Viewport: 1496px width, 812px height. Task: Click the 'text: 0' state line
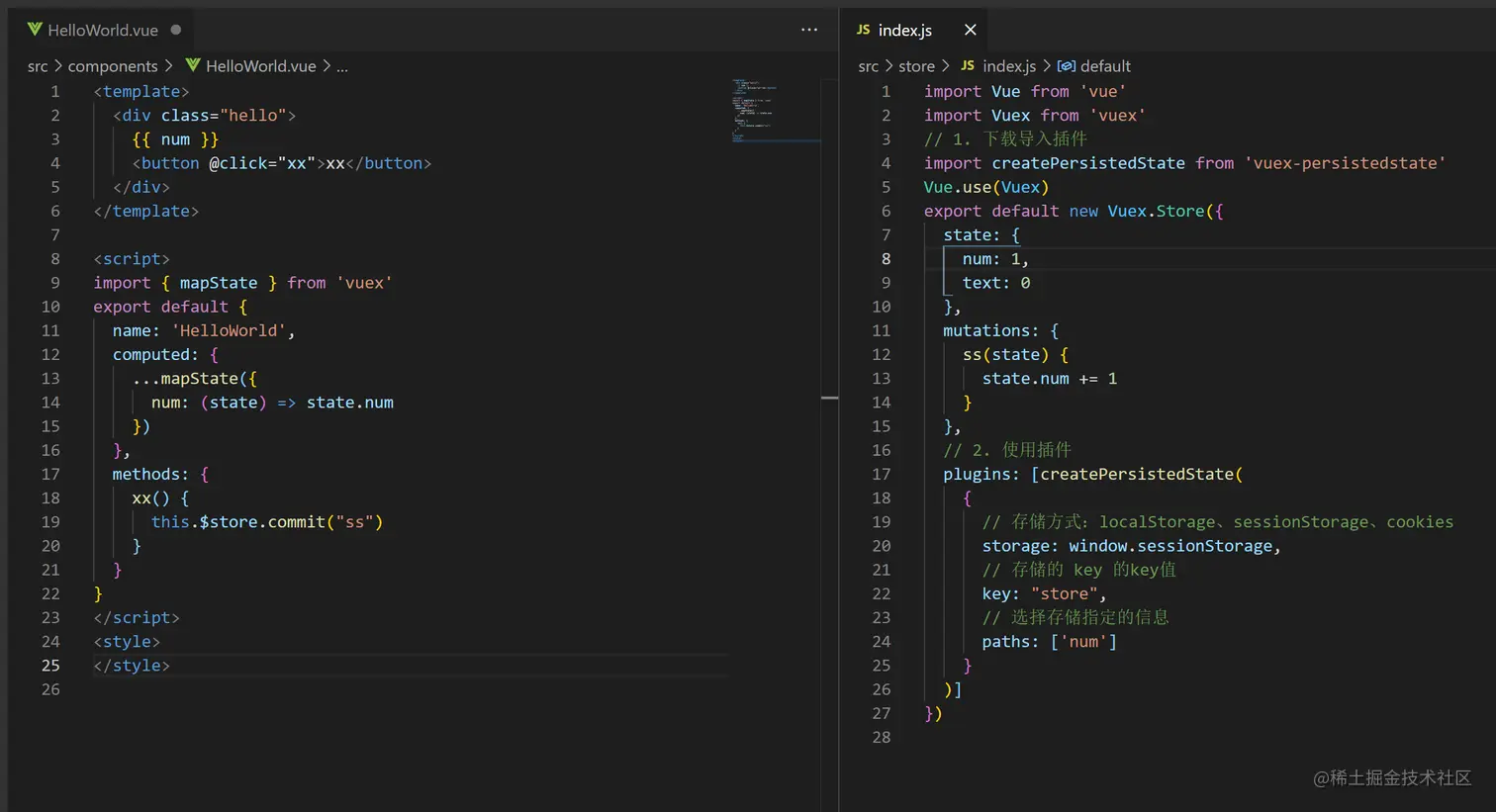[x=996, y=283]
